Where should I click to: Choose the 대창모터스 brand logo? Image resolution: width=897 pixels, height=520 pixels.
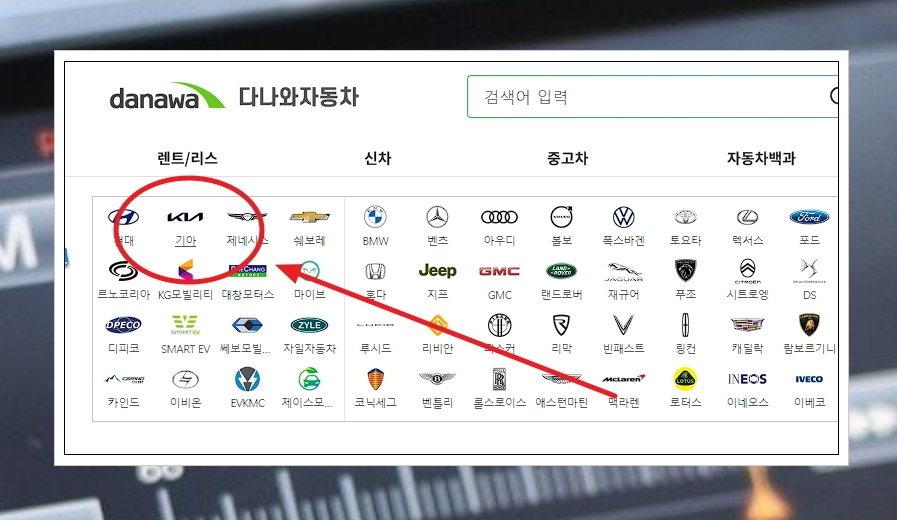[247, 271]
